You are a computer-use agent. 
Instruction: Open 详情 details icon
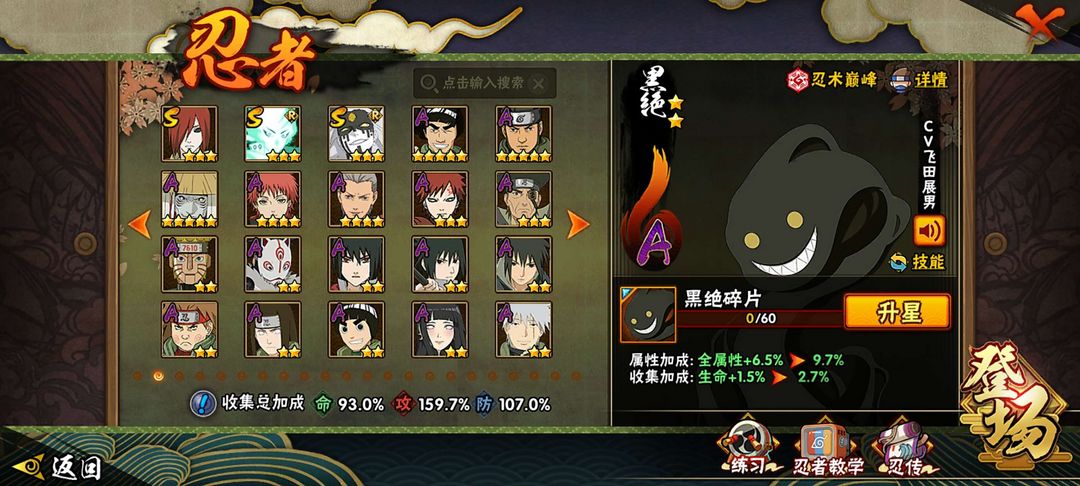(920, 80)
